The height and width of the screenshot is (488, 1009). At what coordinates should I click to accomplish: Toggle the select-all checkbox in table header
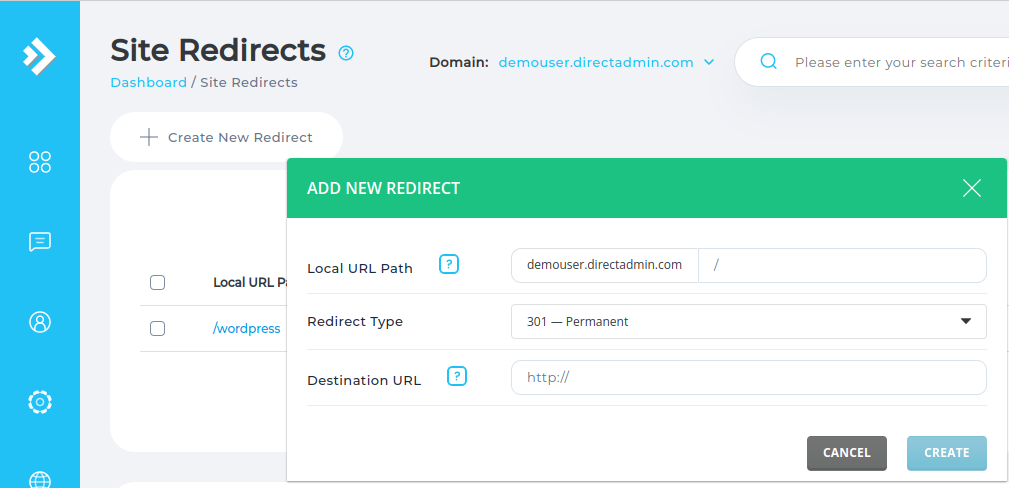[158, 282]
